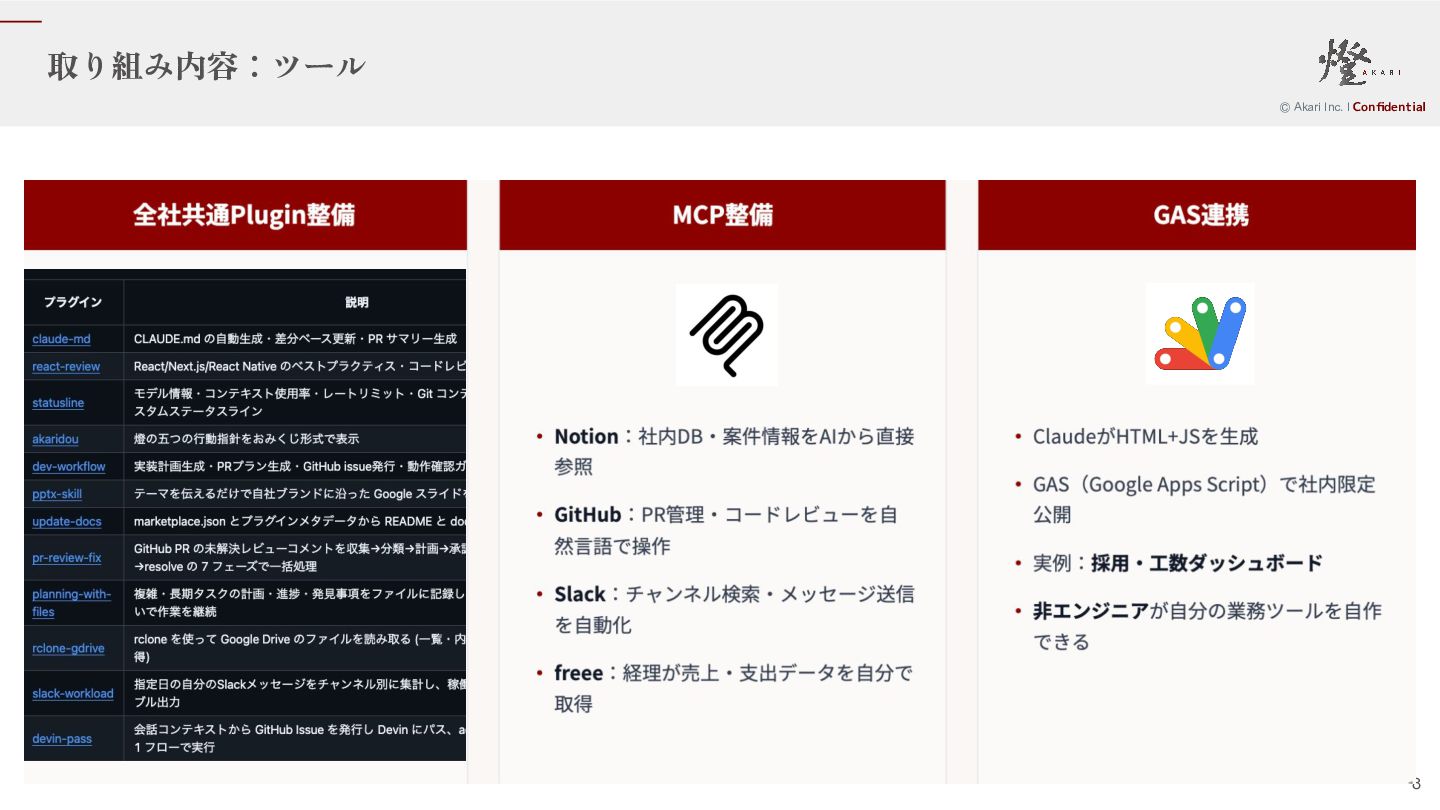Click the テーマを伝えるだけで description cell
The width and height of the screenshot is (1440, 810).
coord(295,494)
